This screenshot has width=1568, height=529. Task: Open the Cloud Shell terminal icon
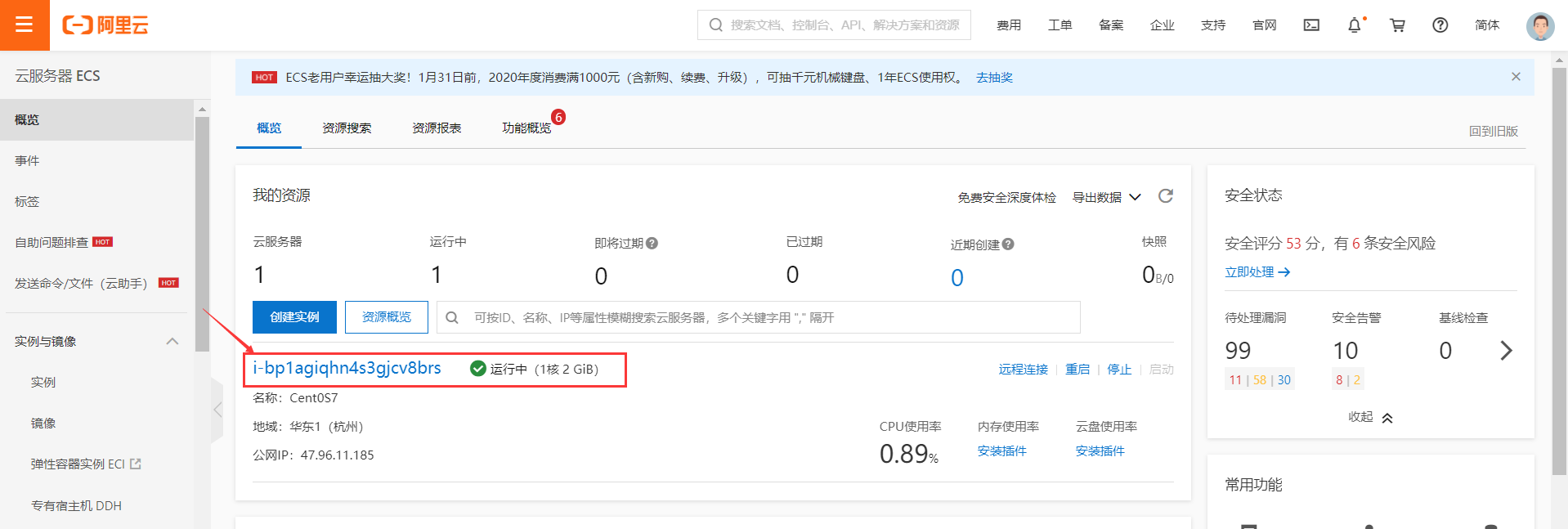[1311, 25]
